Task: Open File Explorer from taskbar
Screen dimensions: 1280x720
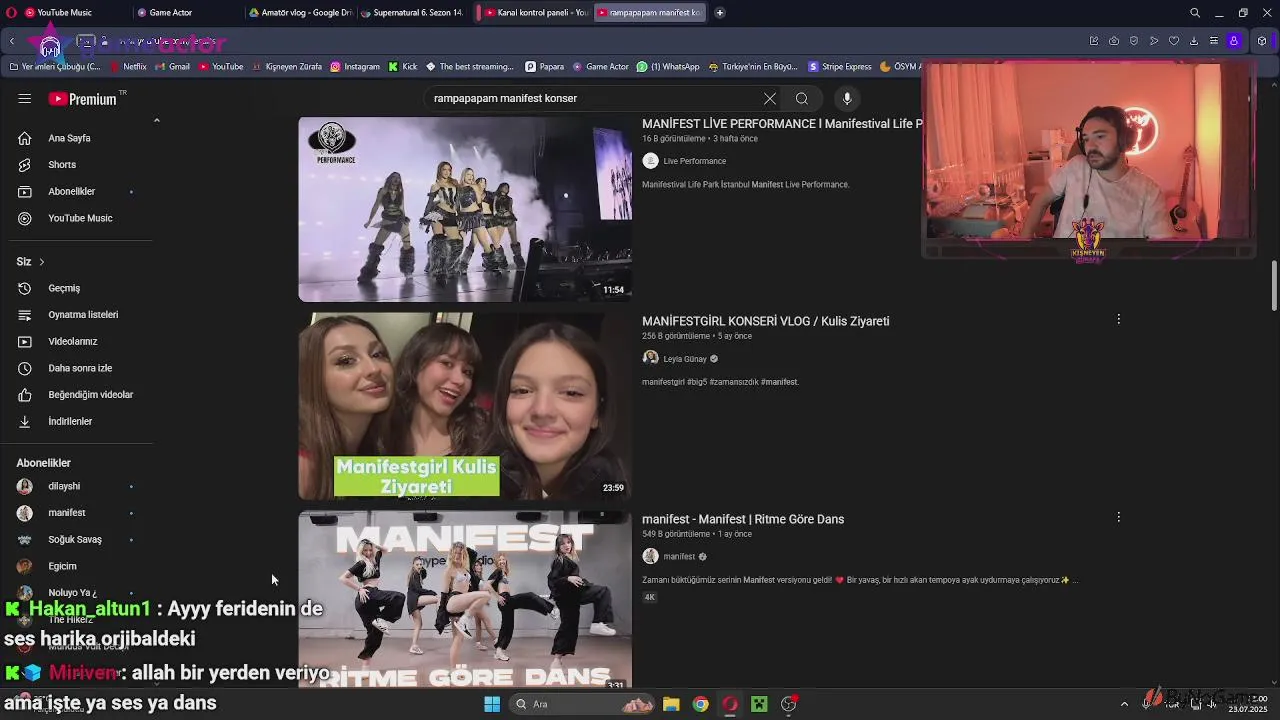Action: point(671,704)
